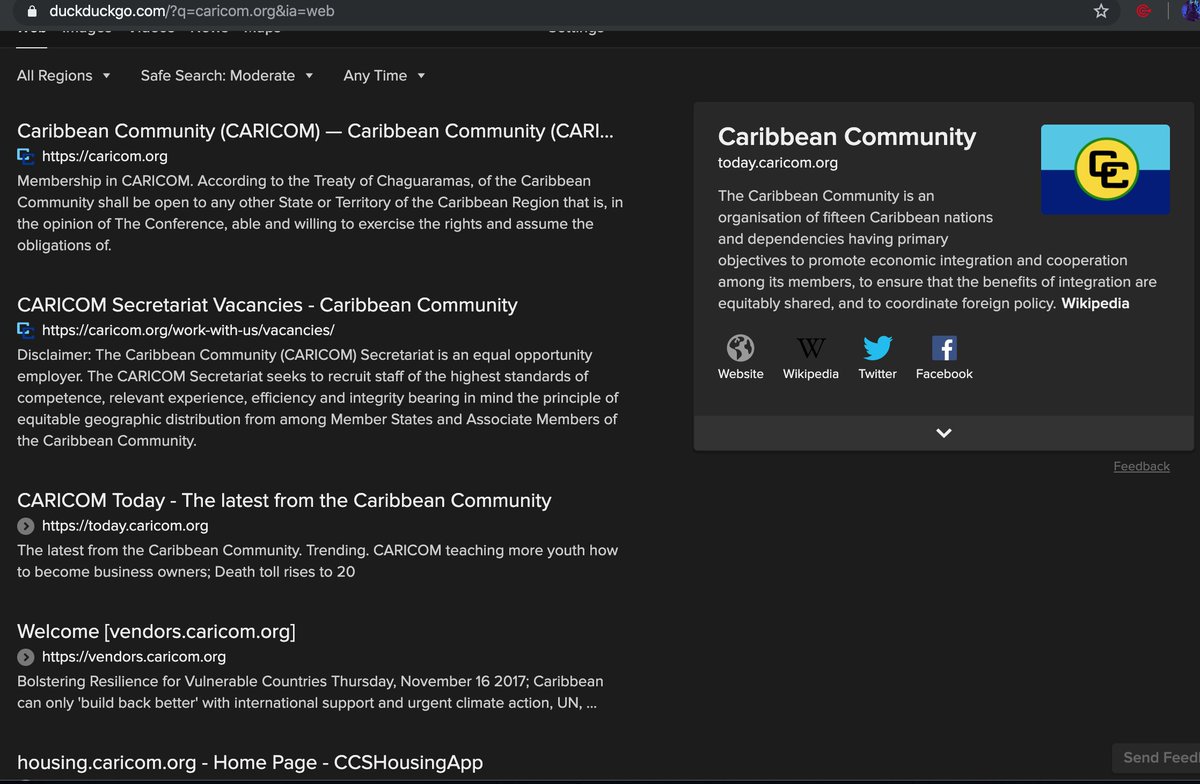Click the Disclaimer snippet under Vacancies result

pos(318,398)
